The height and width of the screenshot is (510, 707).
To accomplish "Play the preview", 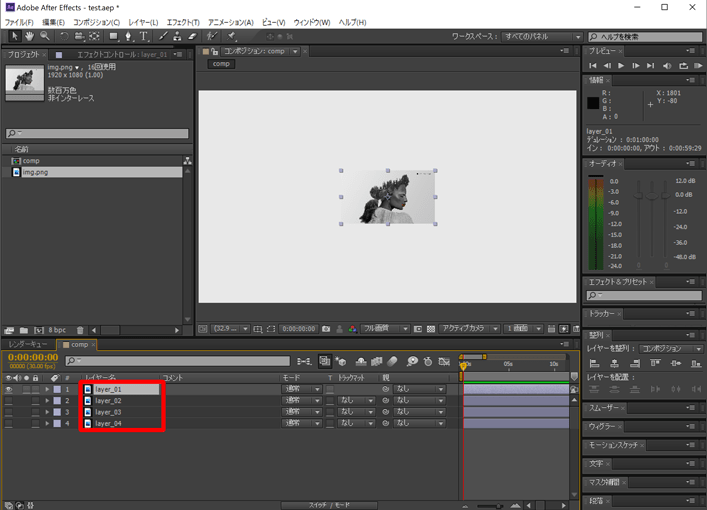I will 621,65.
